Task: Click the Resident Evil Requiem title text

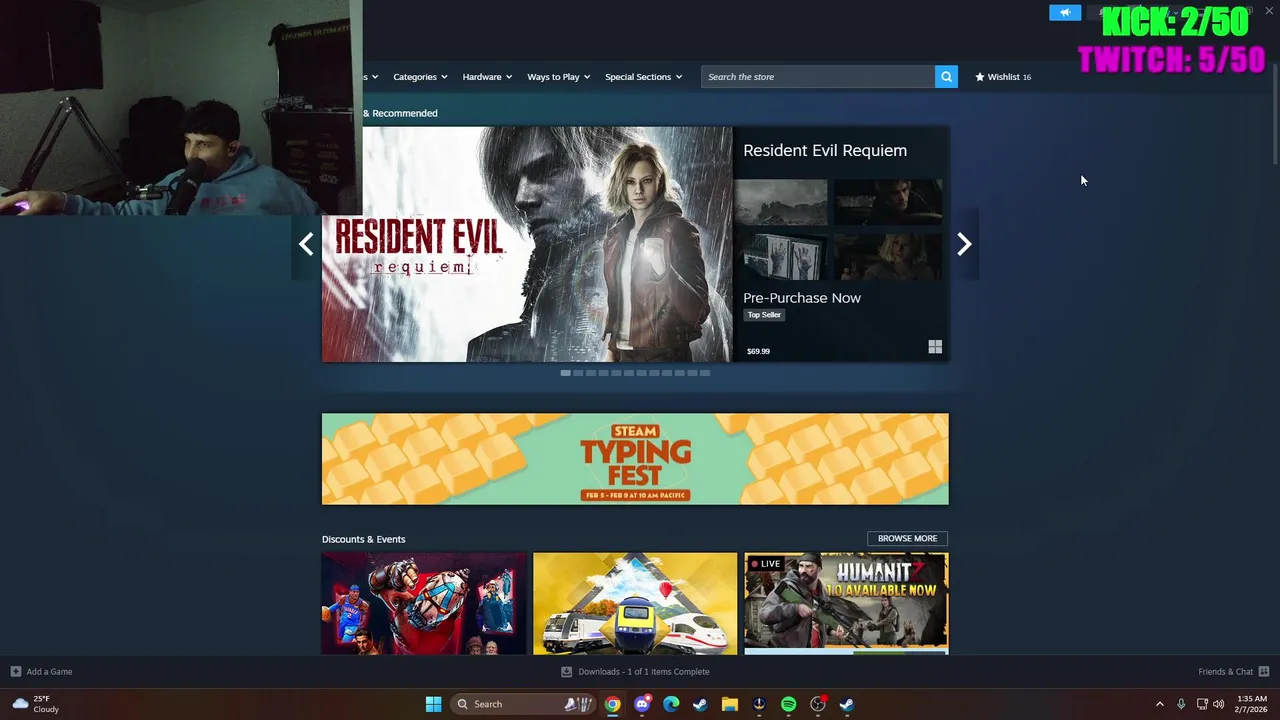Action: coord(825,150)
